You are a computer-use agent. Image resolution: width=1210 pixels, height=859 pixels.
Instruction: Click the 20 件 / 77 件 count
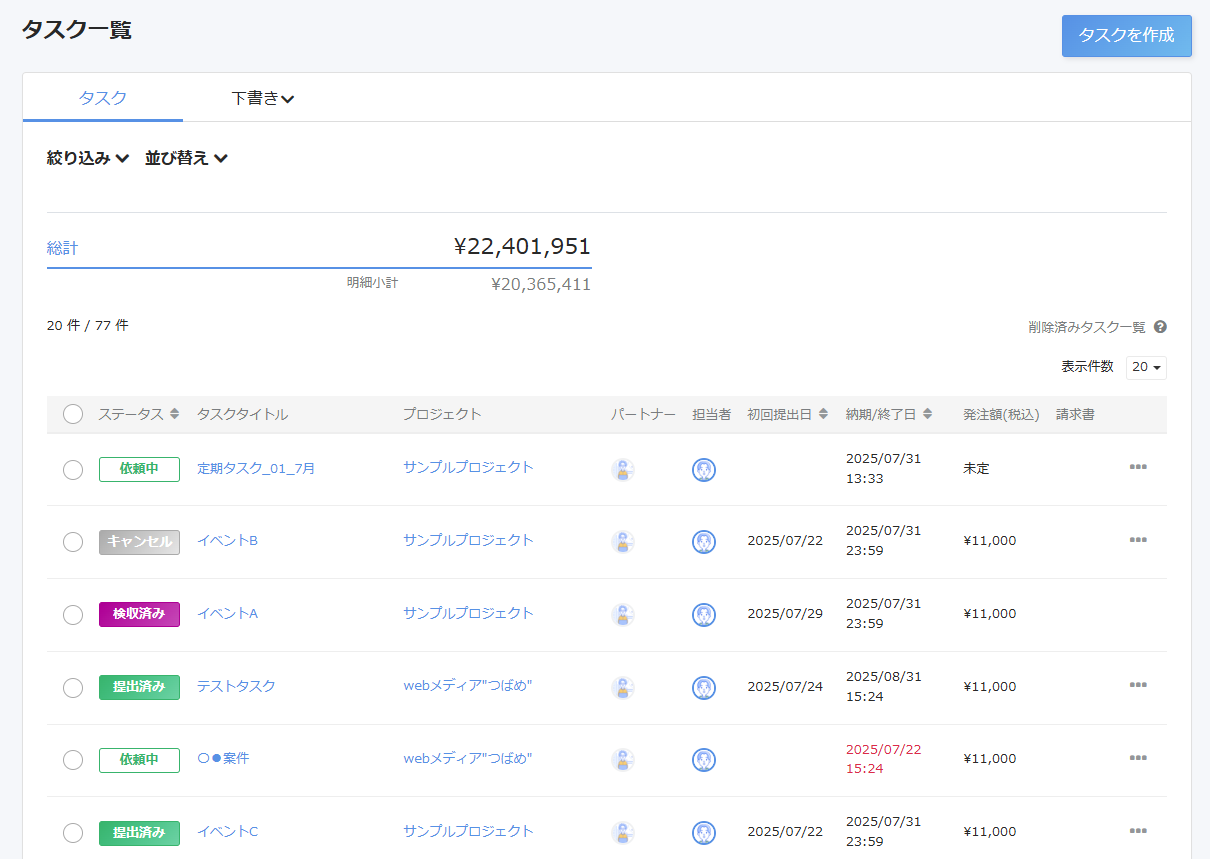tap(88, 325)
